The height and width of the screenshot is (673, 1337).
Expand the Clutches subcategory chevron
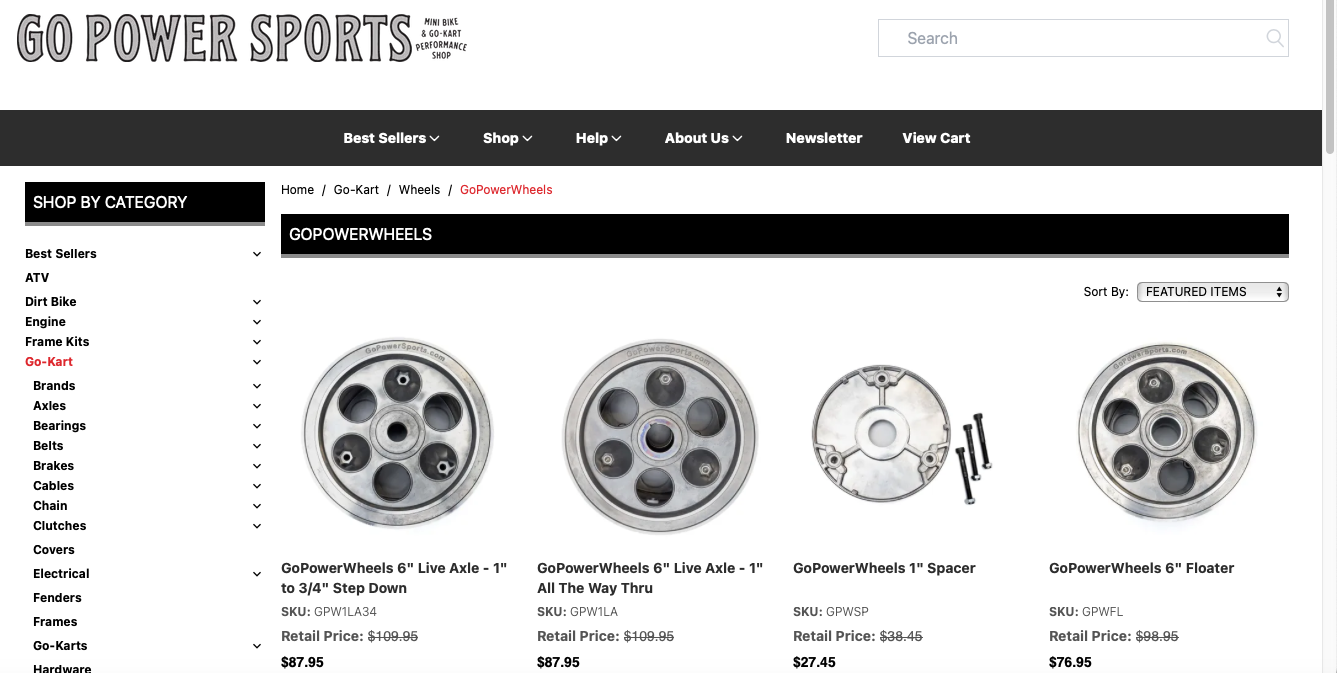pyautogui.click(x=257, y=526)
